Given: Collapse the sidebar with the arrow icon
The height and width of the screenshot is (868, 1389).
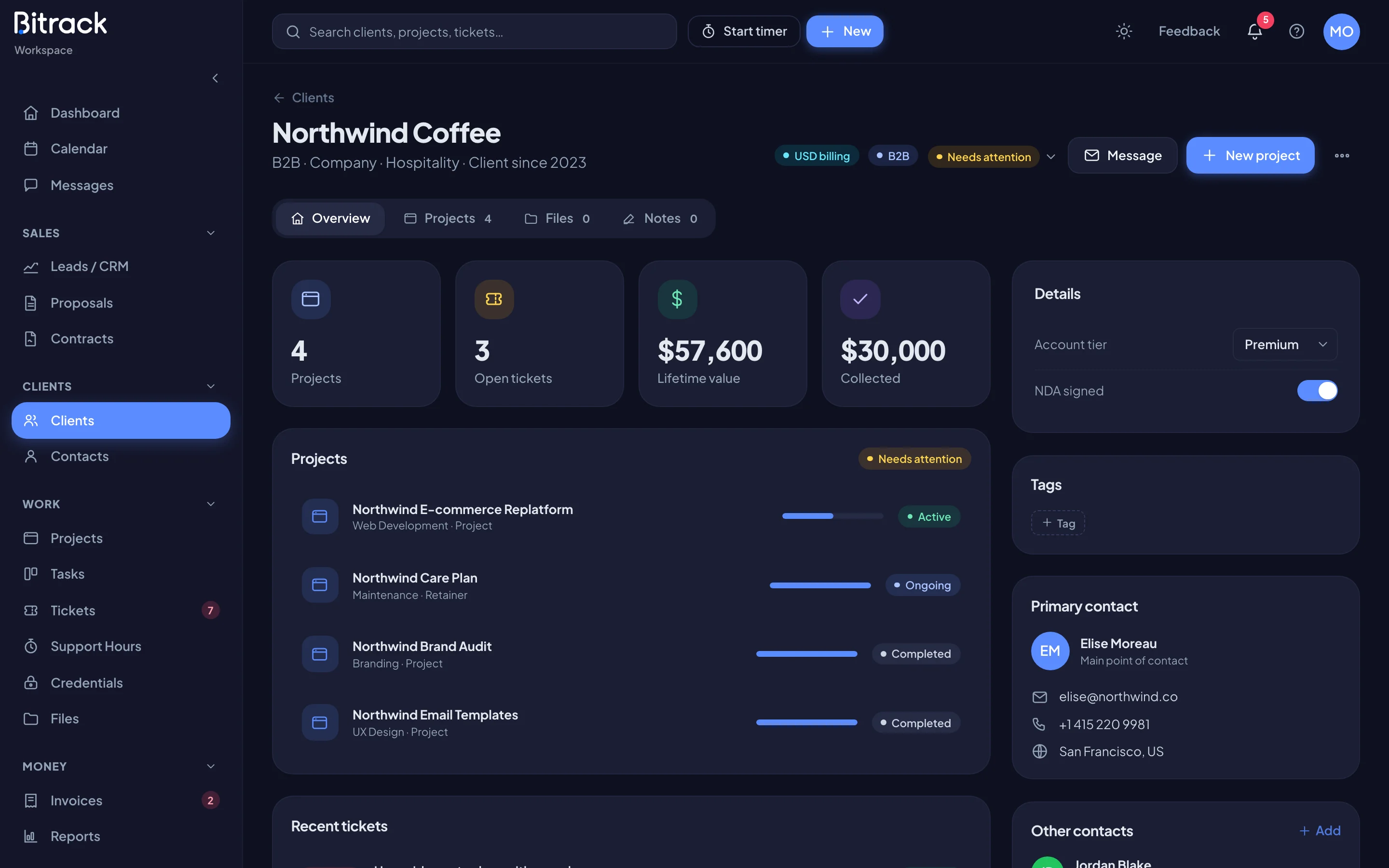Looking at the screenshot, I should pos(215,78).
